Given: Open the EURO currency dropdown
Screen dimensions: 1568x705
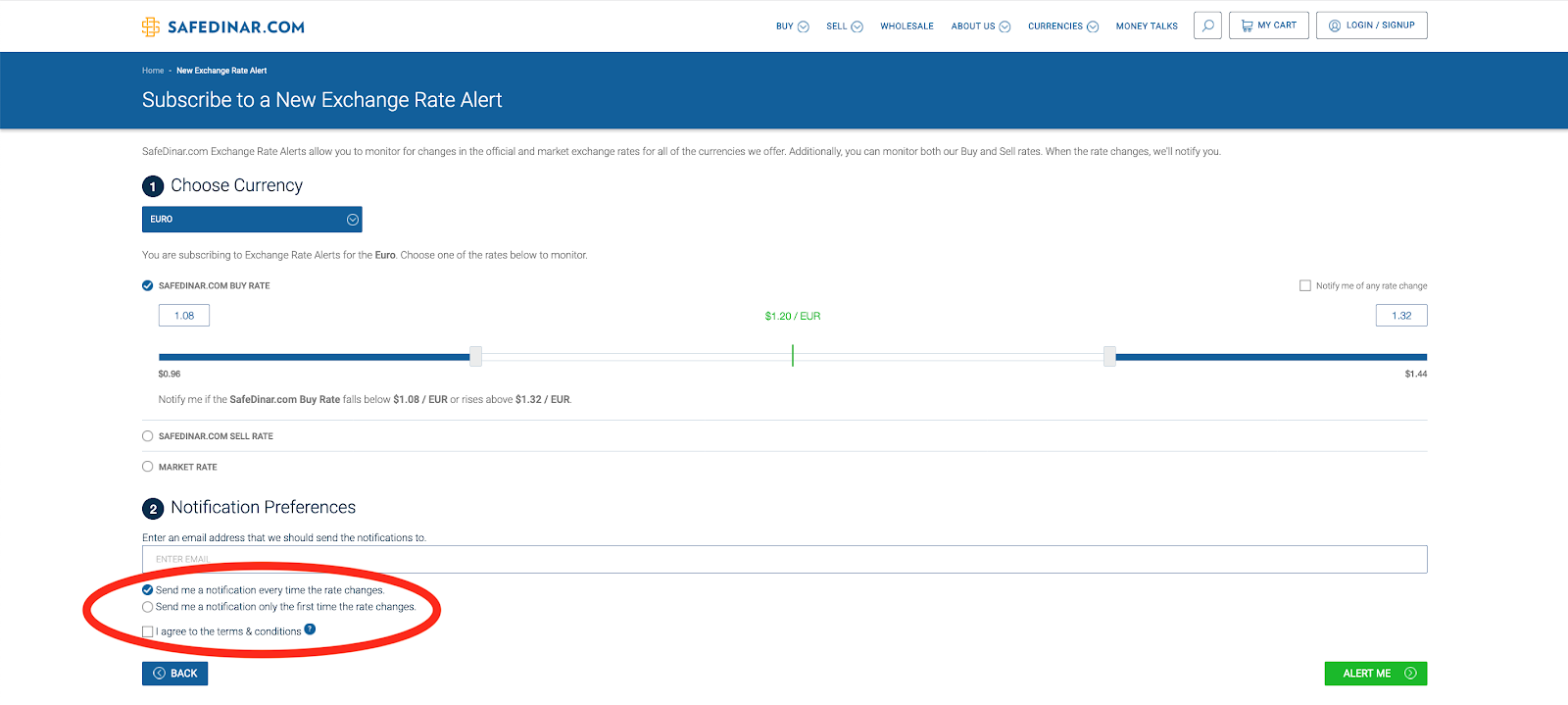Looking at the screenshot, I should coord(252,220).
